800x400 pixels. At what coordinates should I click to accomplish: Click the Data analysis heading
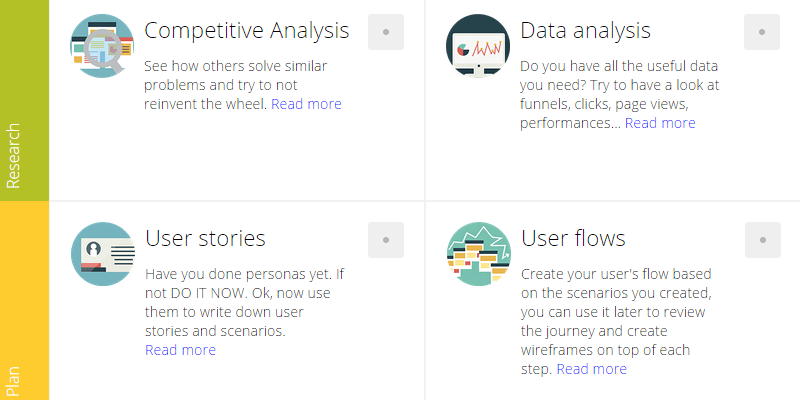tap(585, 31)
